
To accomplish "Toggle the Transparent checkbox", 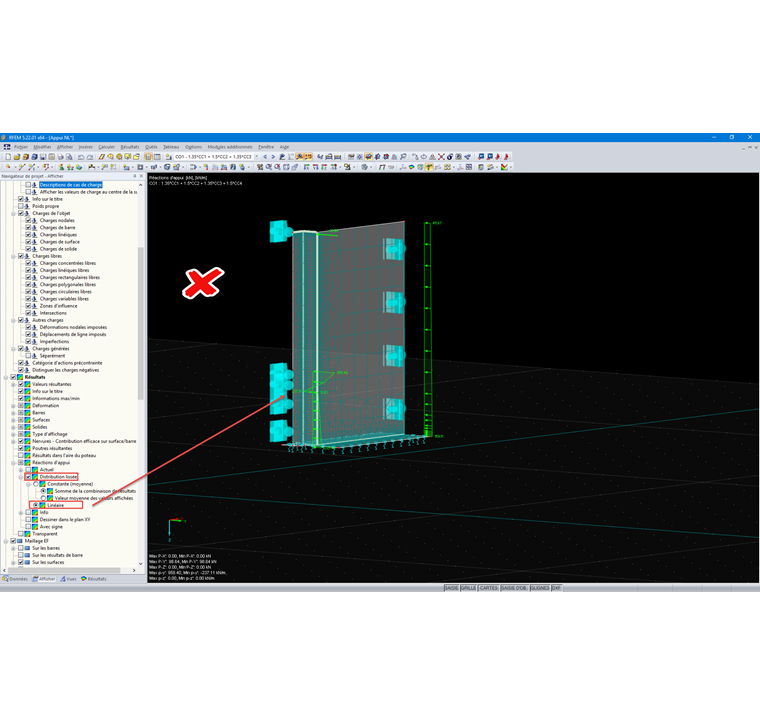I will pyautogui.click(x=21, y=534).
